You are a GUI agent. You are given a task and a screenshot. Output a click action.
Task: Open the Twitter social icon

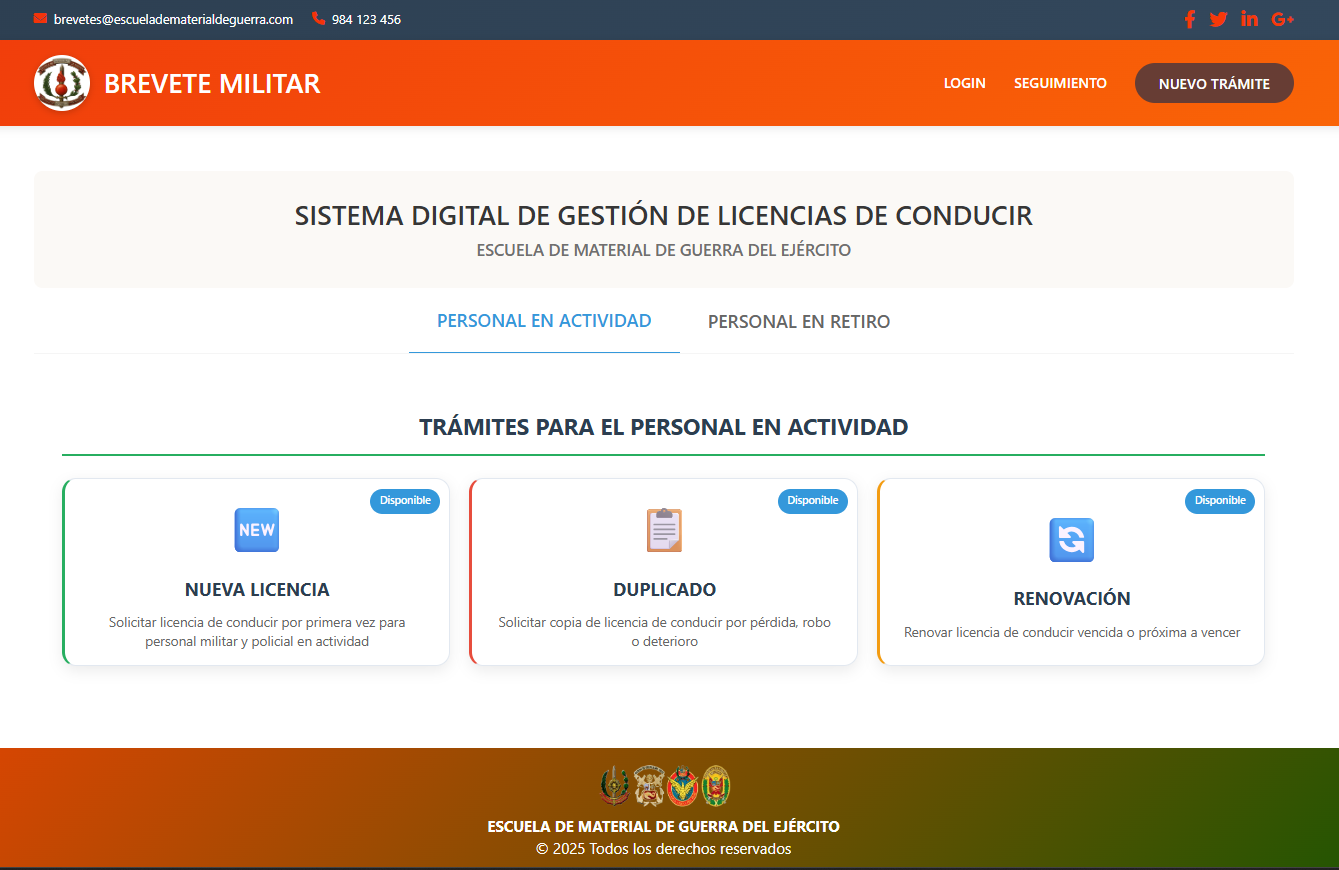1218,19
